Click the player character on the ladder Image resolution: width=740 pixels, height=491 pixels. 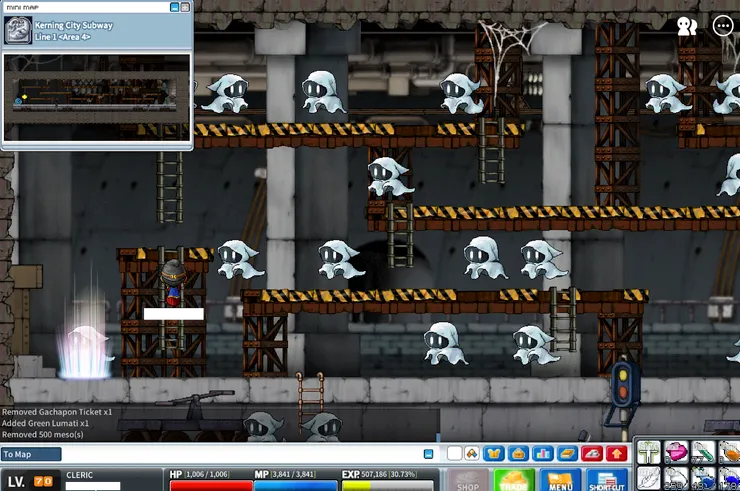173,283
